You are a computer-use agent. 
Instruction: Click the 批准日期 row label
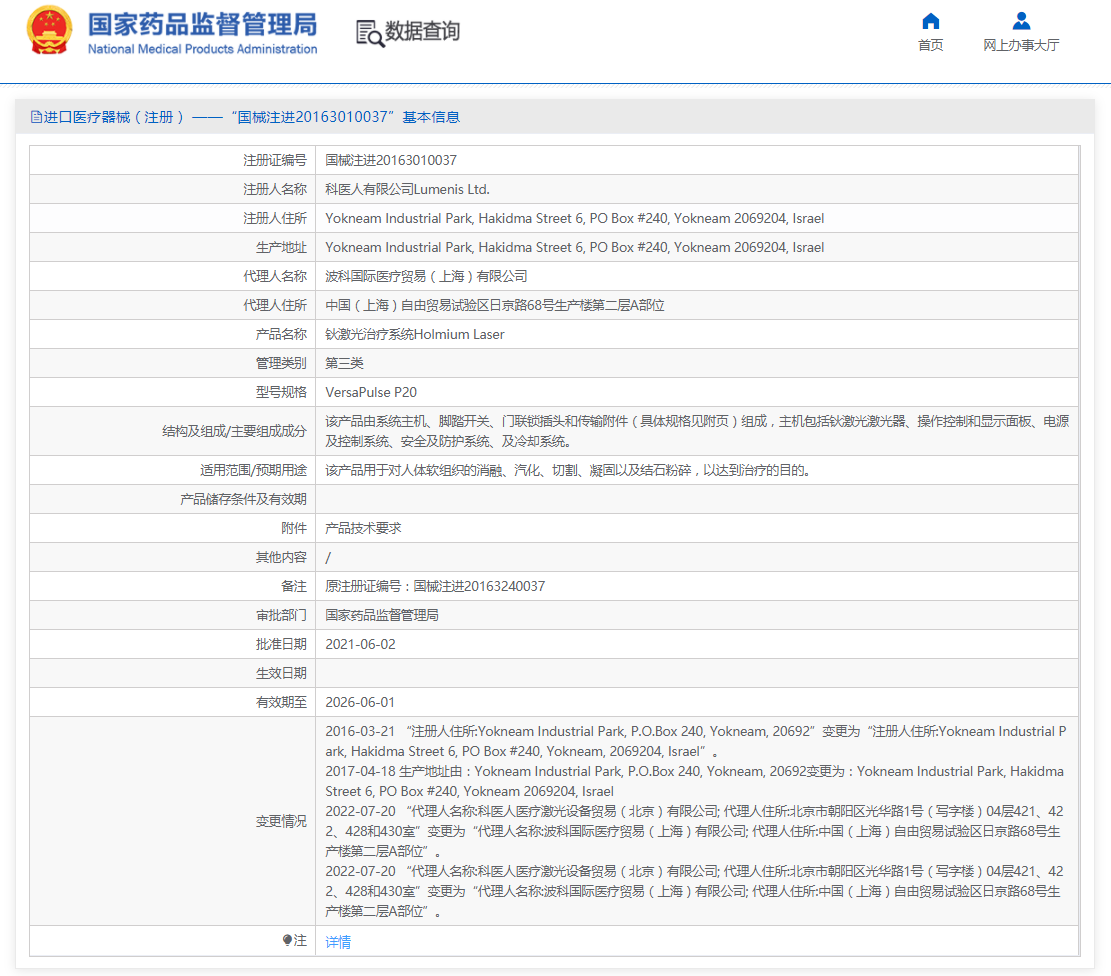[281, 644]
